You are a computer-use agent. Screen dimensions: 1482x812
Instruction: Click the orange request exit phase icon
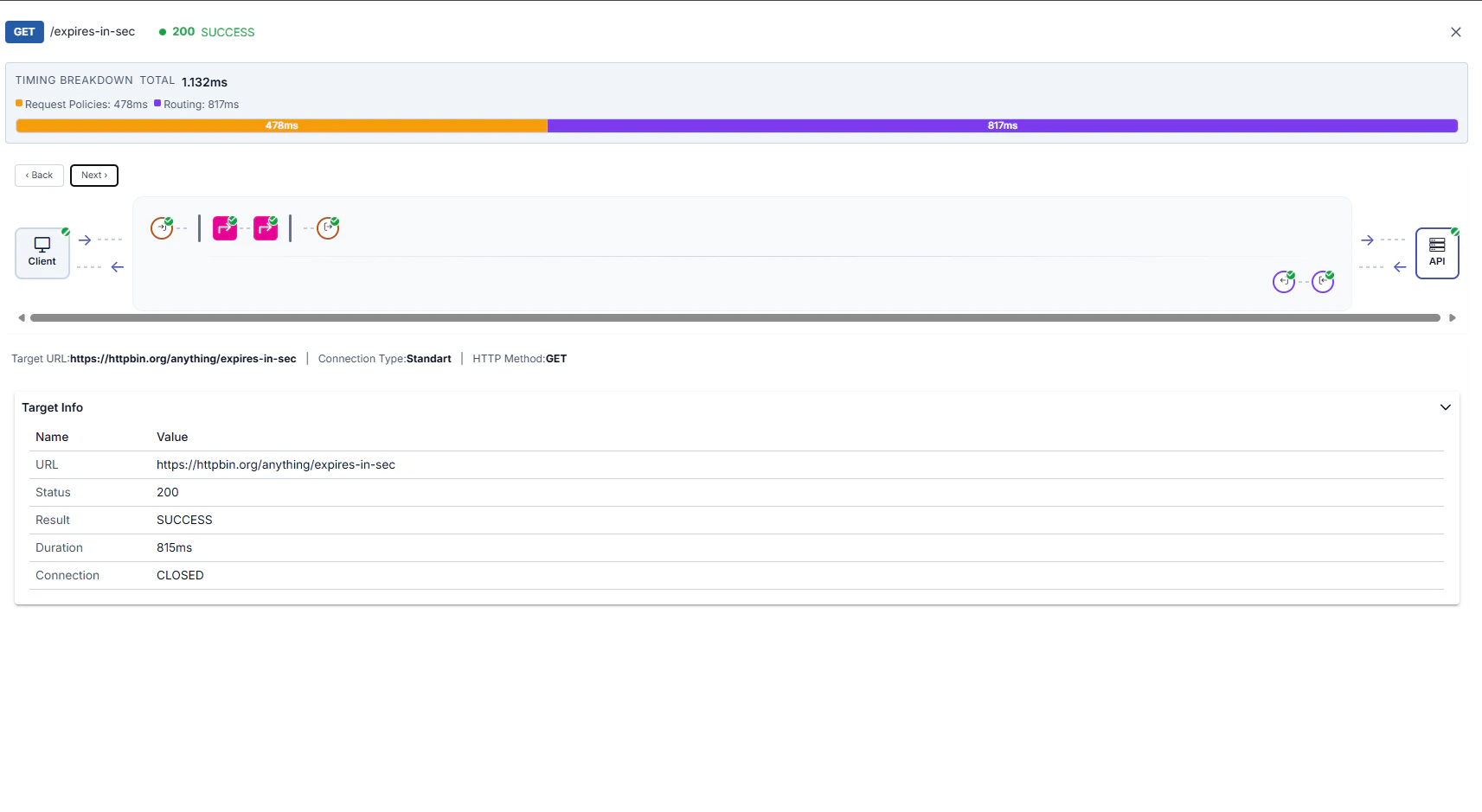pos(327,227)
